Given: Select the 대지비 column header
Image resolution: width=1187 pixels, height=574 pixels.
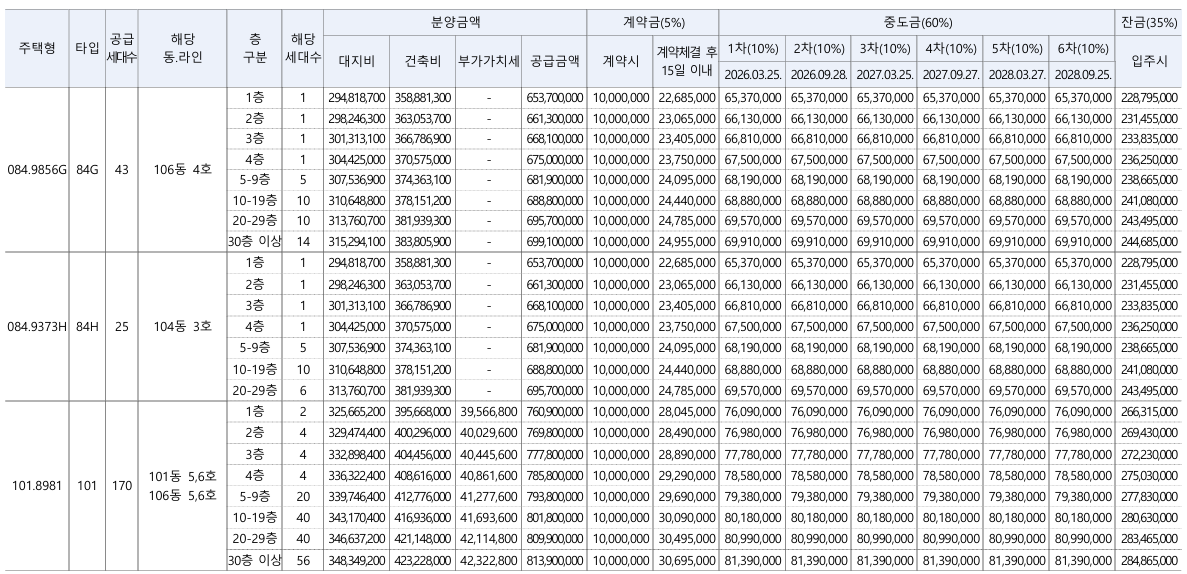Looking at the screenshot, I should [357, 61].
